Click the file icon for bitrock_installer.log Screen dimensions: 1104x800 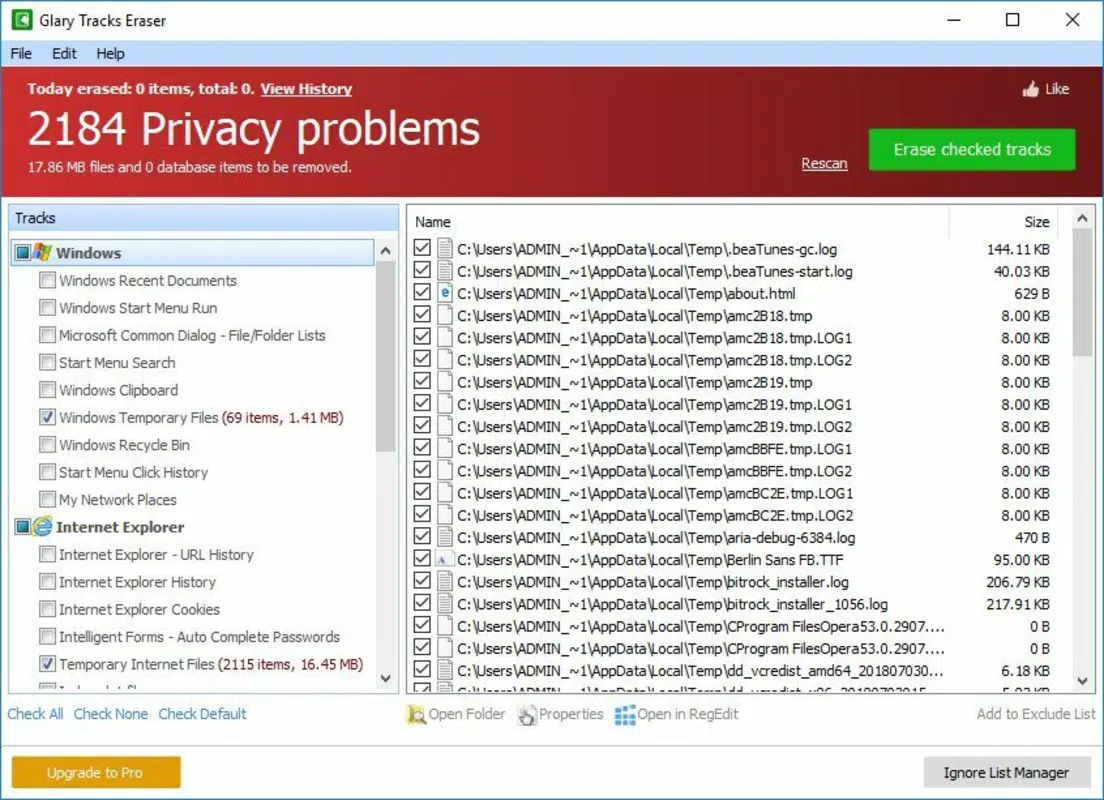(x=444, y=582)
